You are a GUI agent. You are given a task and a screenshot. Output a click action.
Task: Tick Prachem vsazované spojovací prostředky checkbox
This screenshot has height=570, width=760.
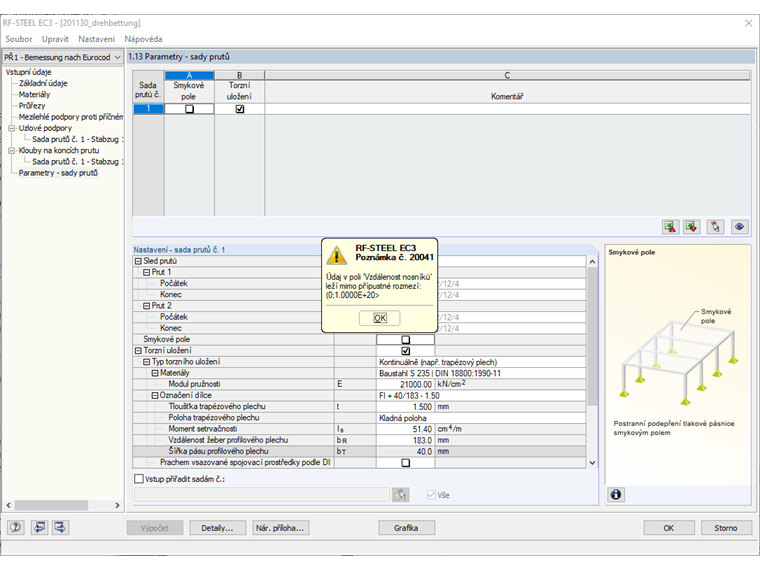(406, 463)
